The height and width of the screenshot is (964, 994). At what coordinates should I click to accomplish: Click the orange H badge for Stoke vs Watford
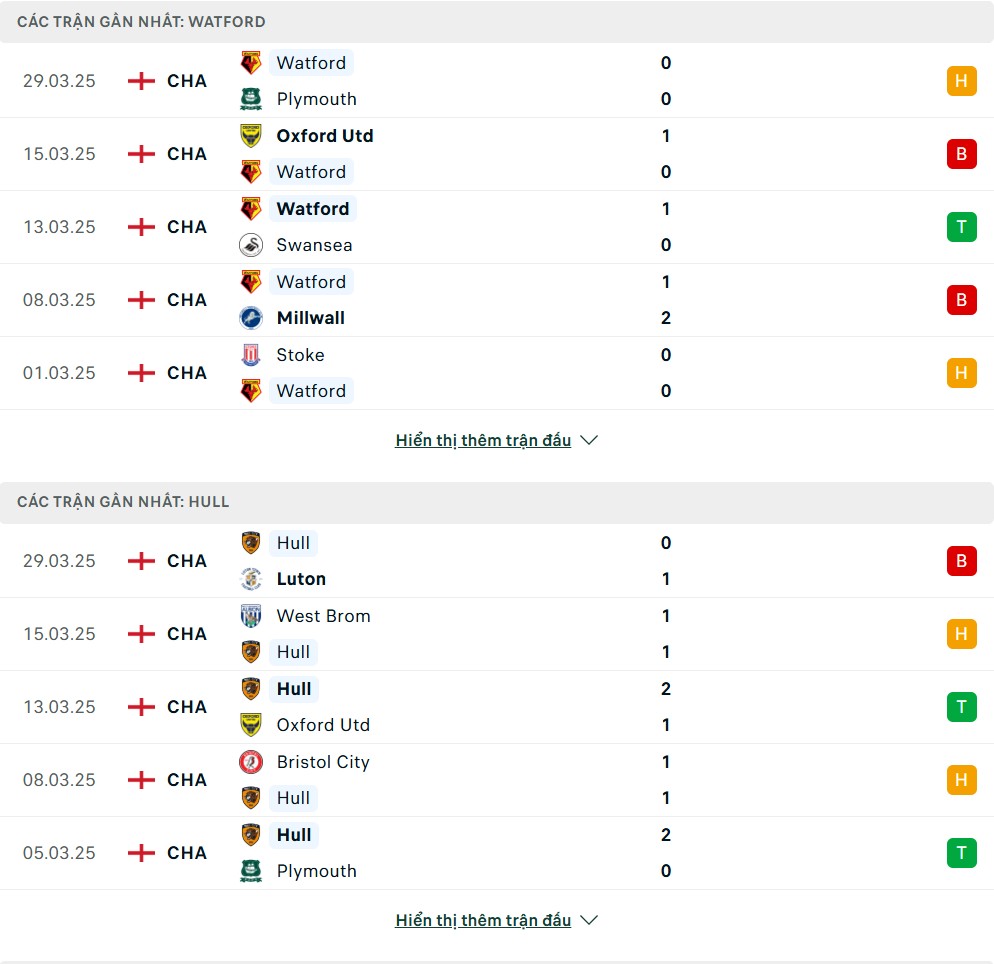tap(961, 373)
